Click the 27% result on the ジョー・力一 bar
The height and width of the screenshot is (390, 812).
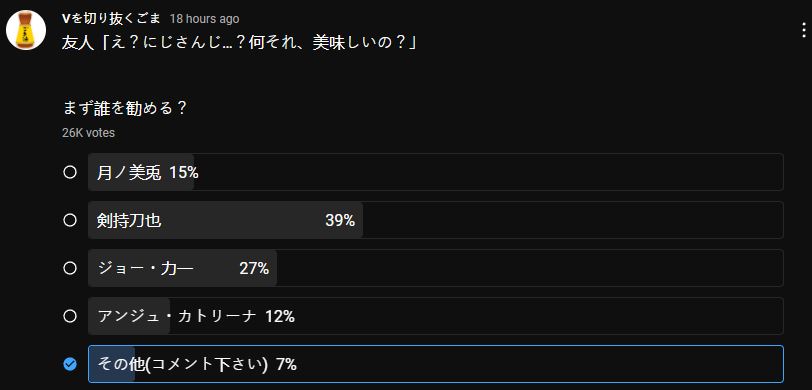point(254,268)
